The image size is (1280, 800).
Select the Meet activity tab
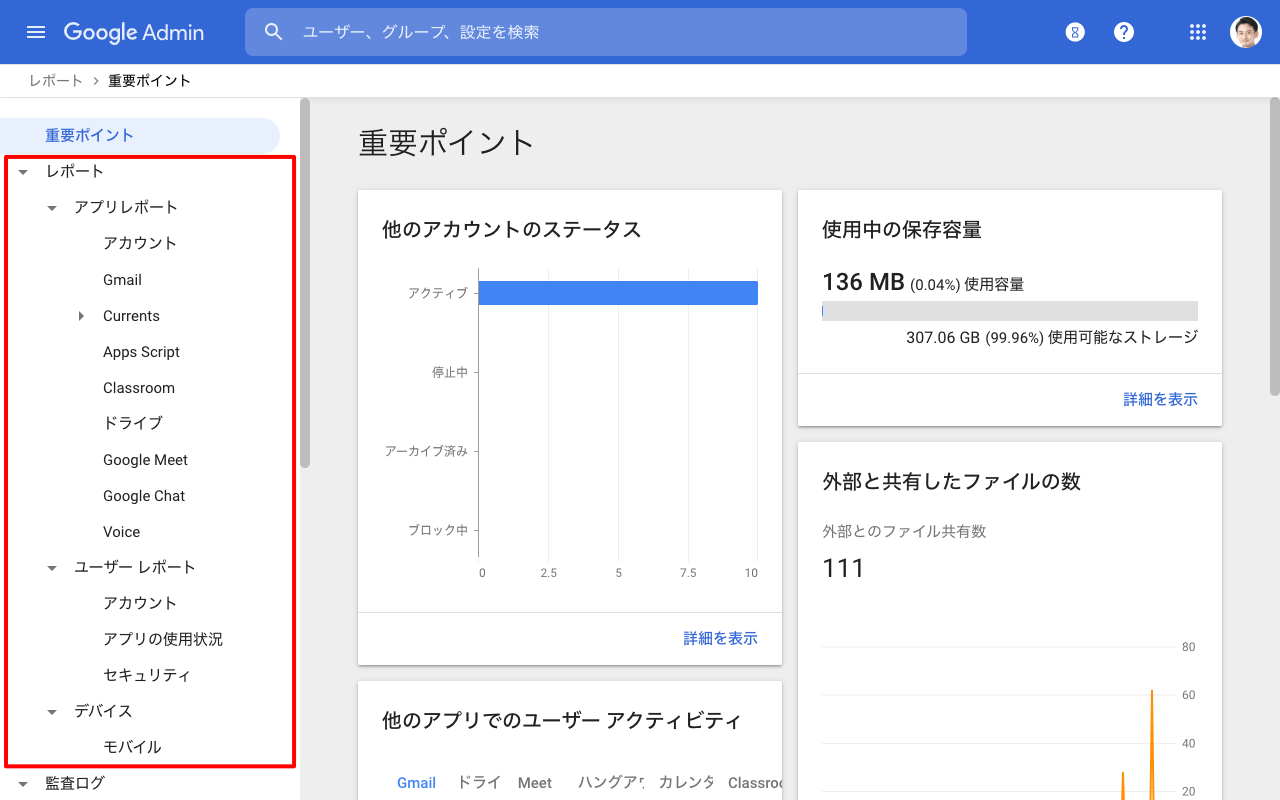pyautogui.click(x=535, y=783)
